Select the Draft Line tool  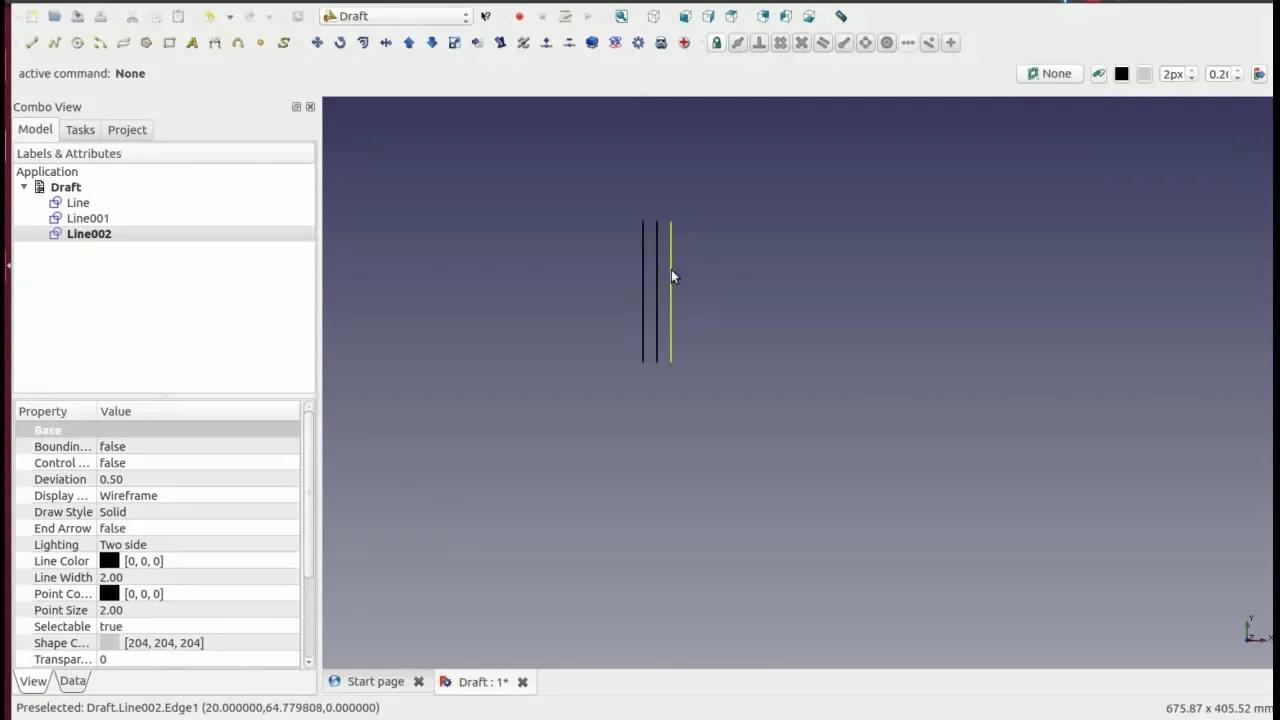(x=31, y=42)
